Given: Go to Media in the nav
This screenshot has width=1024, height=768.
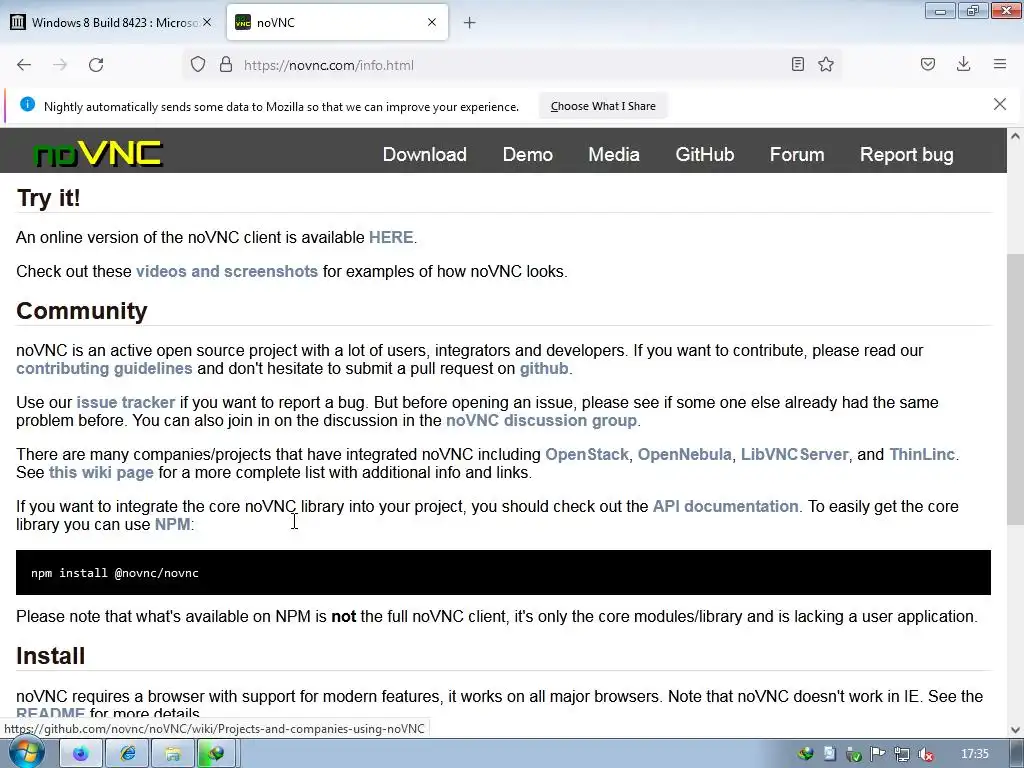Looking at the screenshot, I should click(x=614, y=154).
